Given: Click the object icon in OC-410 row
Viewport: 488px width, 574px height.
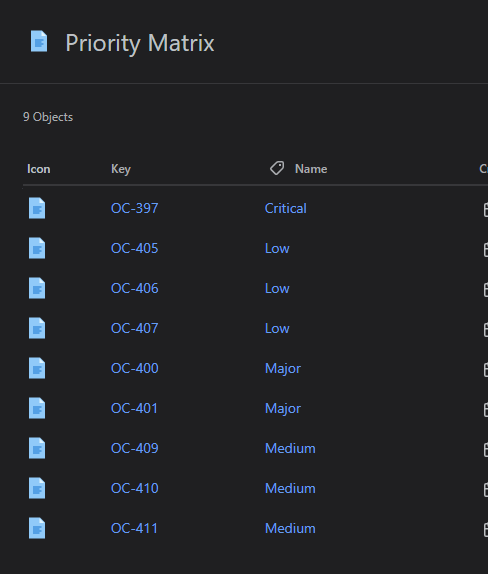Looking at the screenshot, I should (37, 488).
